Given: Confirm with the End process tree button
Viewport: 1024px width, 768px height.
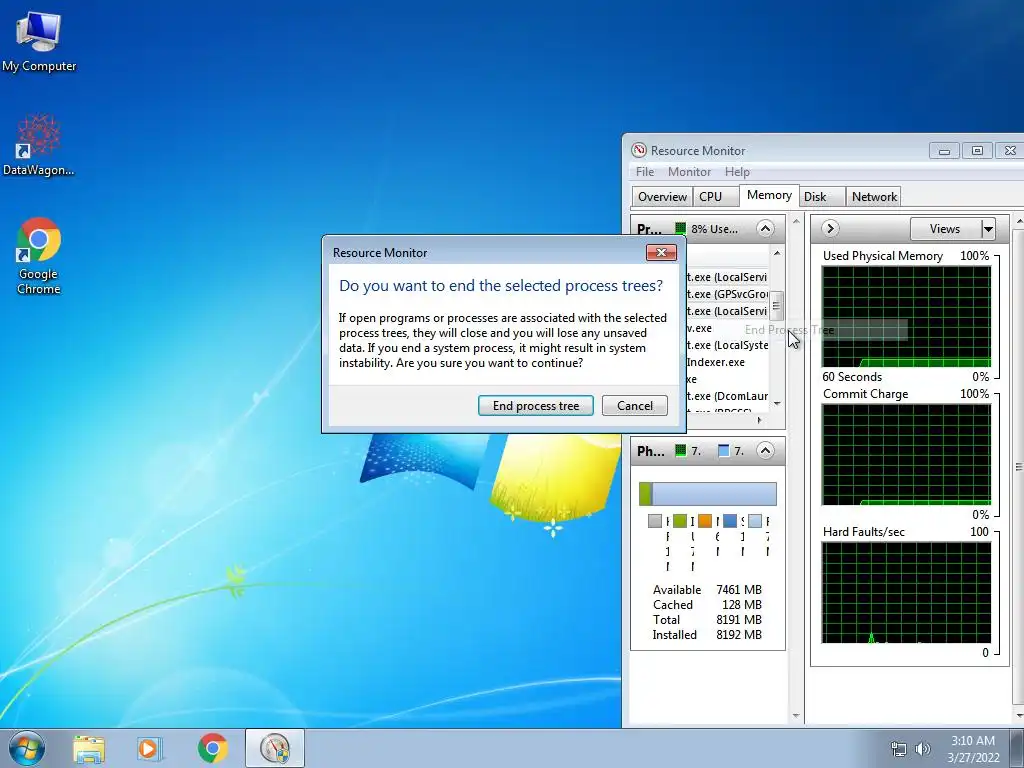Looking at the screenshot, I should coord(536,406).
